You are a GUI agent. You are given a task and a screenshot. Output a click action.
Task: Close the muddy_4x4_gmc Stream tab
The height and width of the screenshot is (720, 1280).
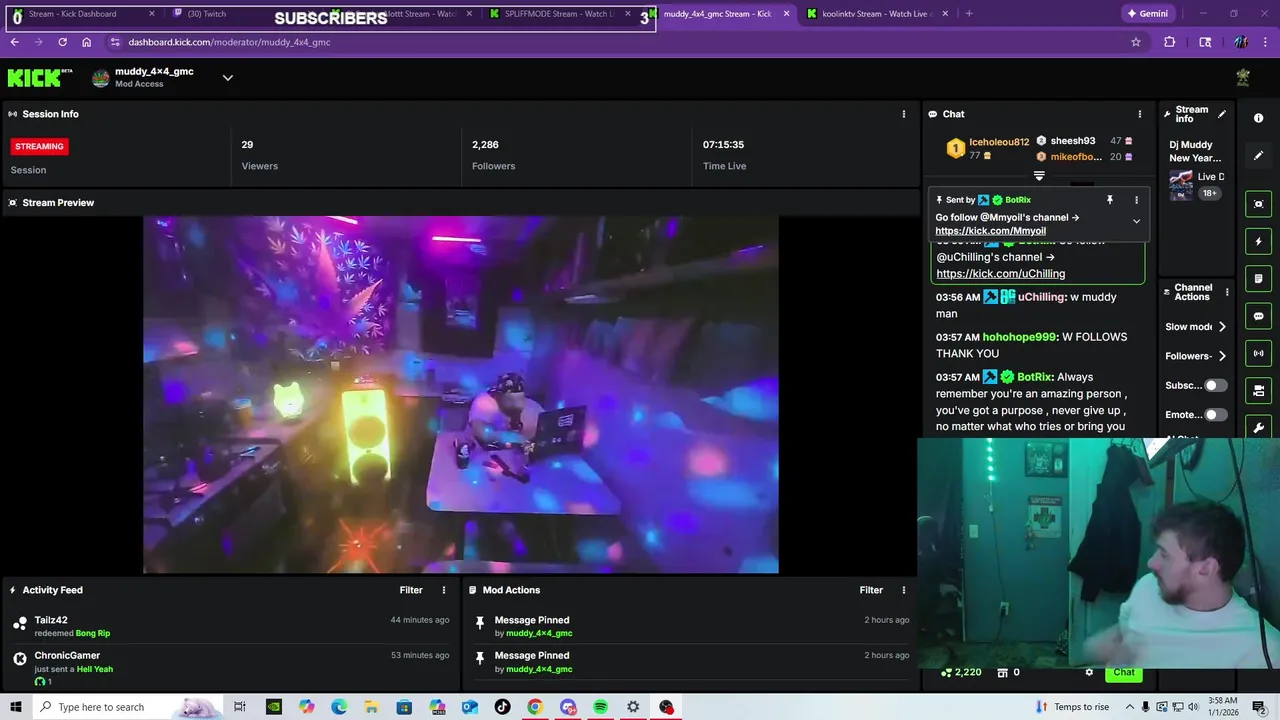pos(786,14)
